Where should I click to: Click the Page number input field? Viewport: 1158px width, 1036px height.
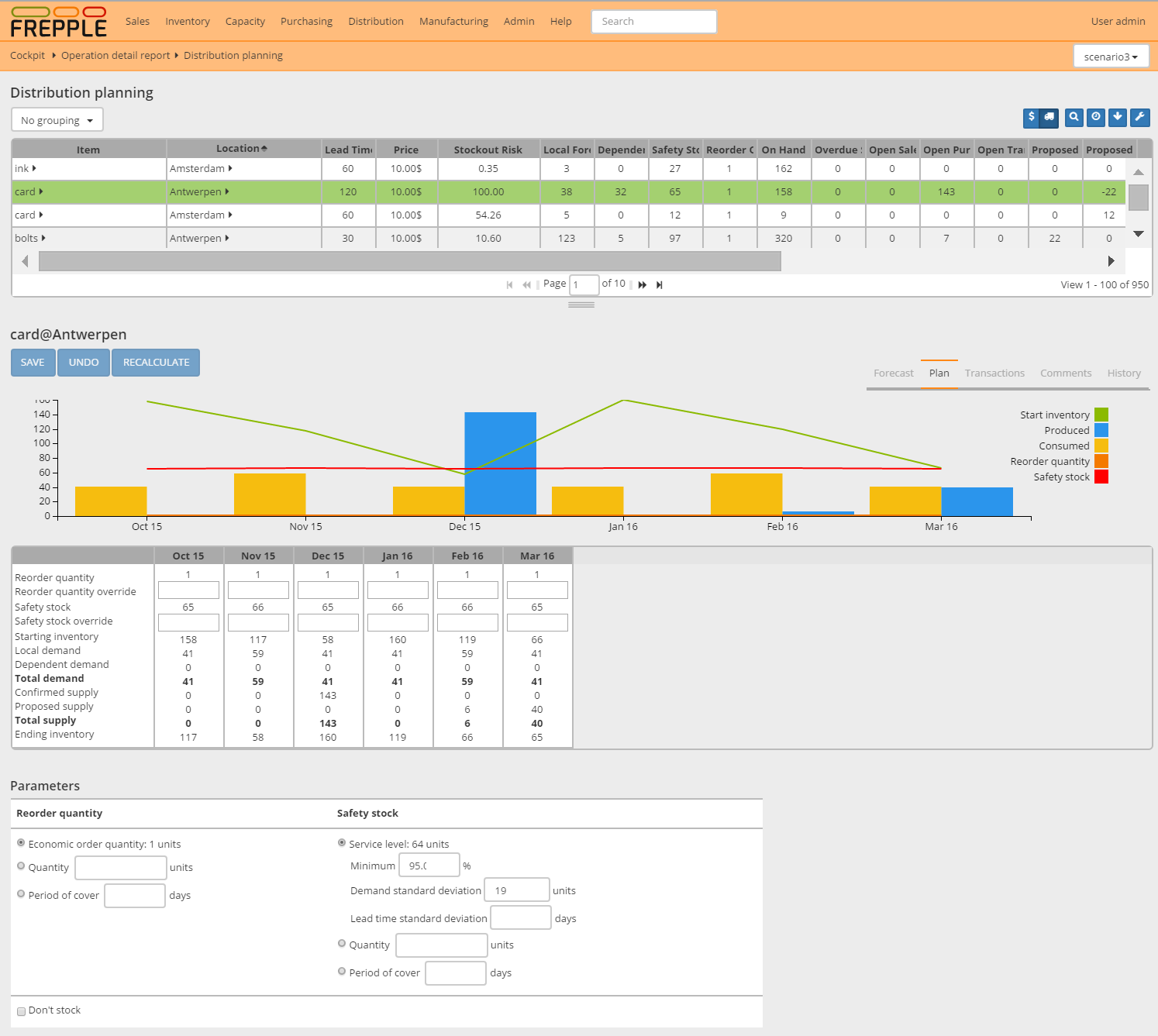pyautogui.click(x=584, y=284)
